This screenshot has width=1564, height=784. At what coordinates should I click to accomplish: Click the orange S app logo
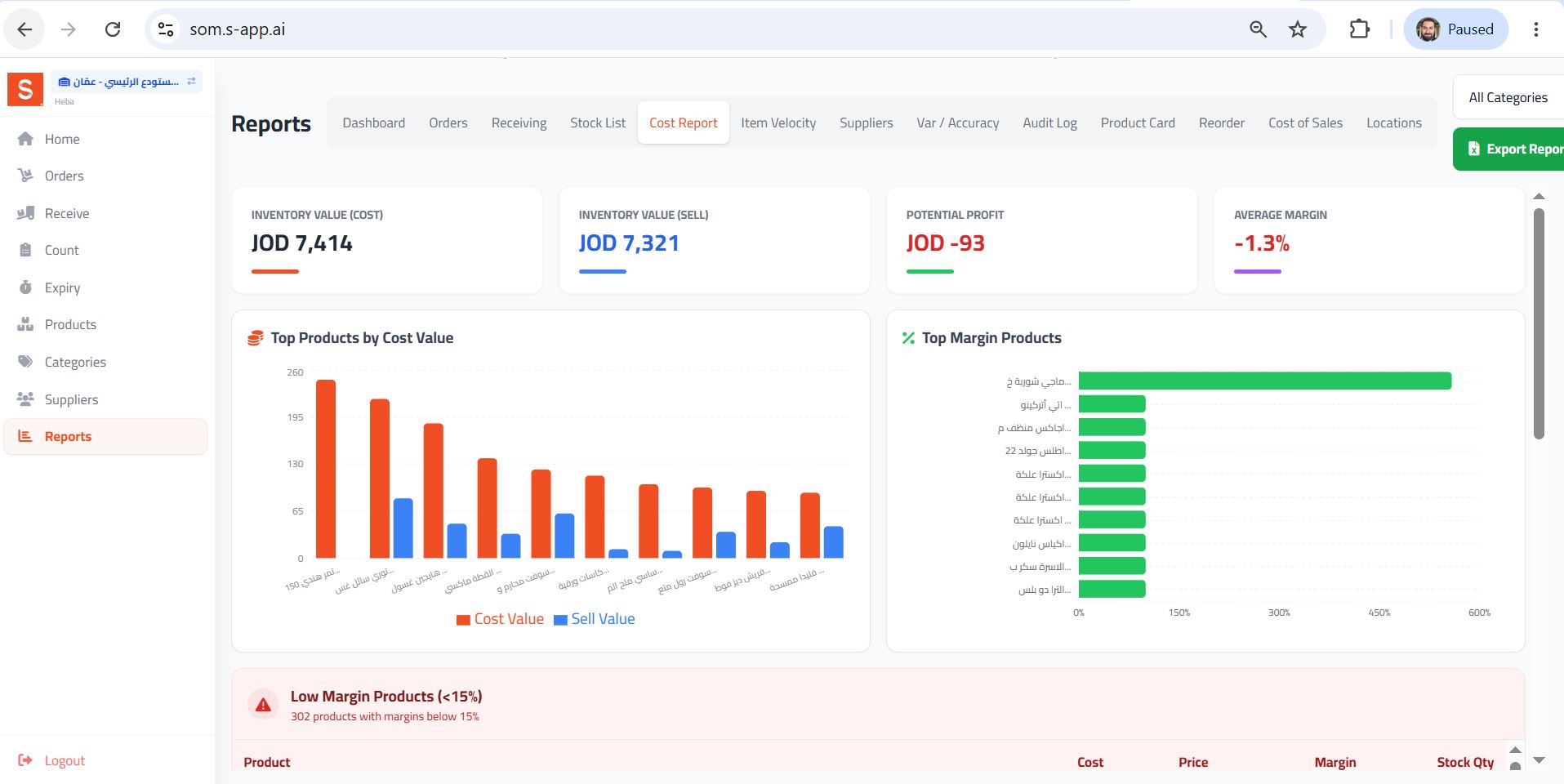pos(25,89)
